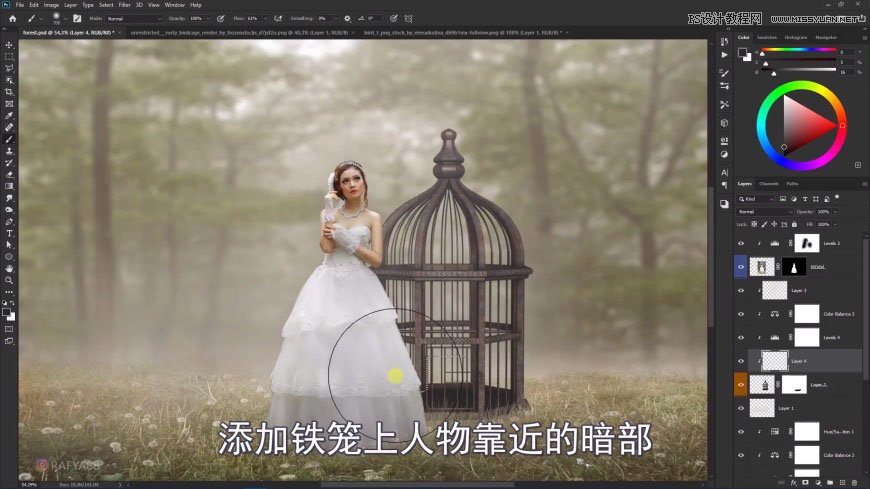Switch to the Histogram tab
The width and height of the screenshot is (870, 489).
click(796, 37)
